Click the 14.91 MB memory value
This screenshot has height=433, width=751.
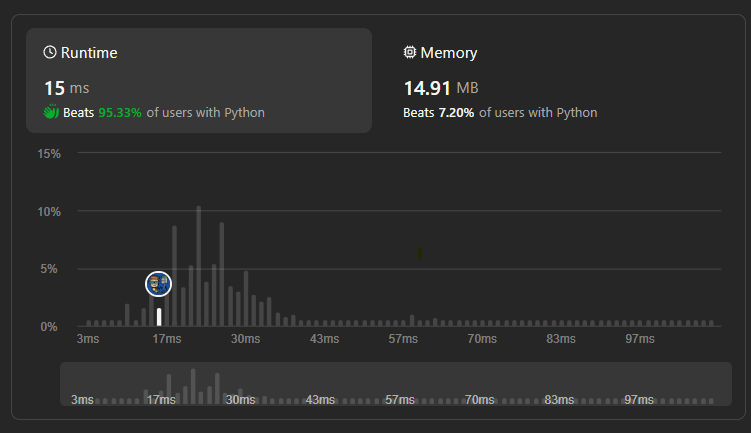(x=434, y=88)
